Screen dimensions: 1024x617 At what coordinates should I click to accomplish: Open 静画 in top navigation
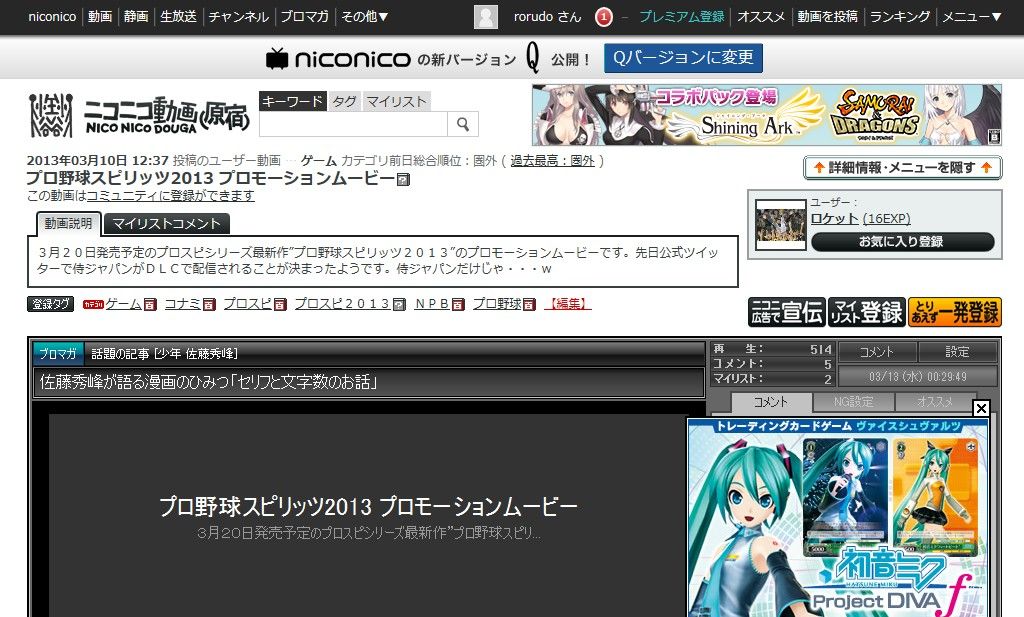coord(136,17)
